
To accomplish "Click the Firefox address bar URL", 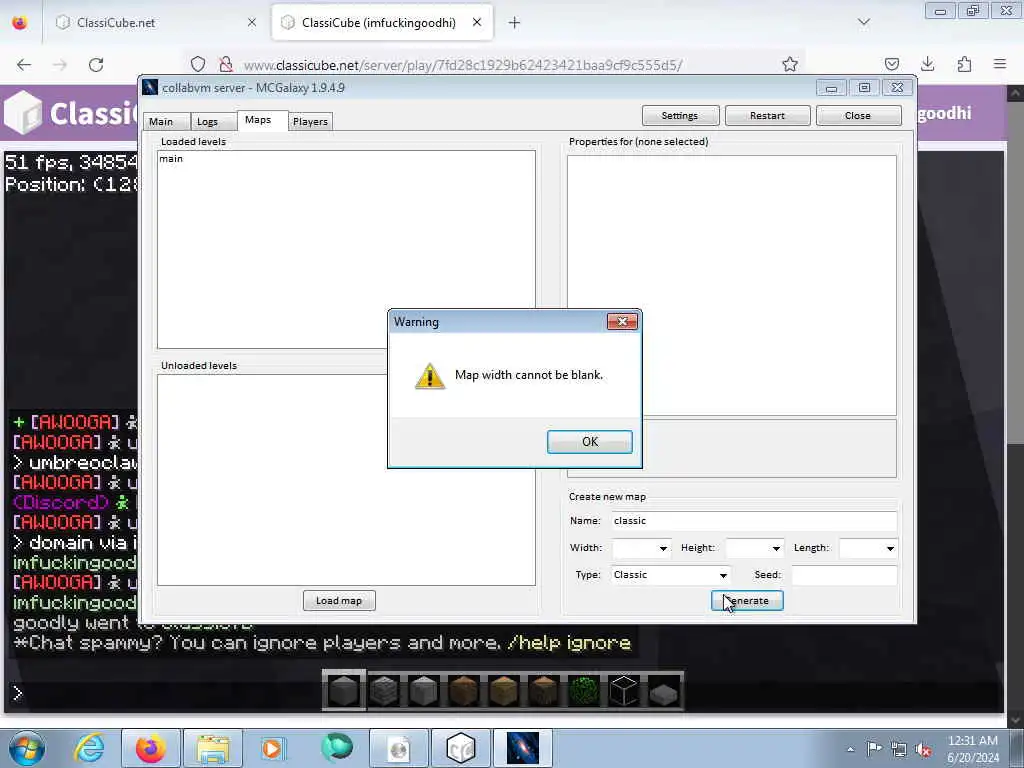I will pos(462,65).
